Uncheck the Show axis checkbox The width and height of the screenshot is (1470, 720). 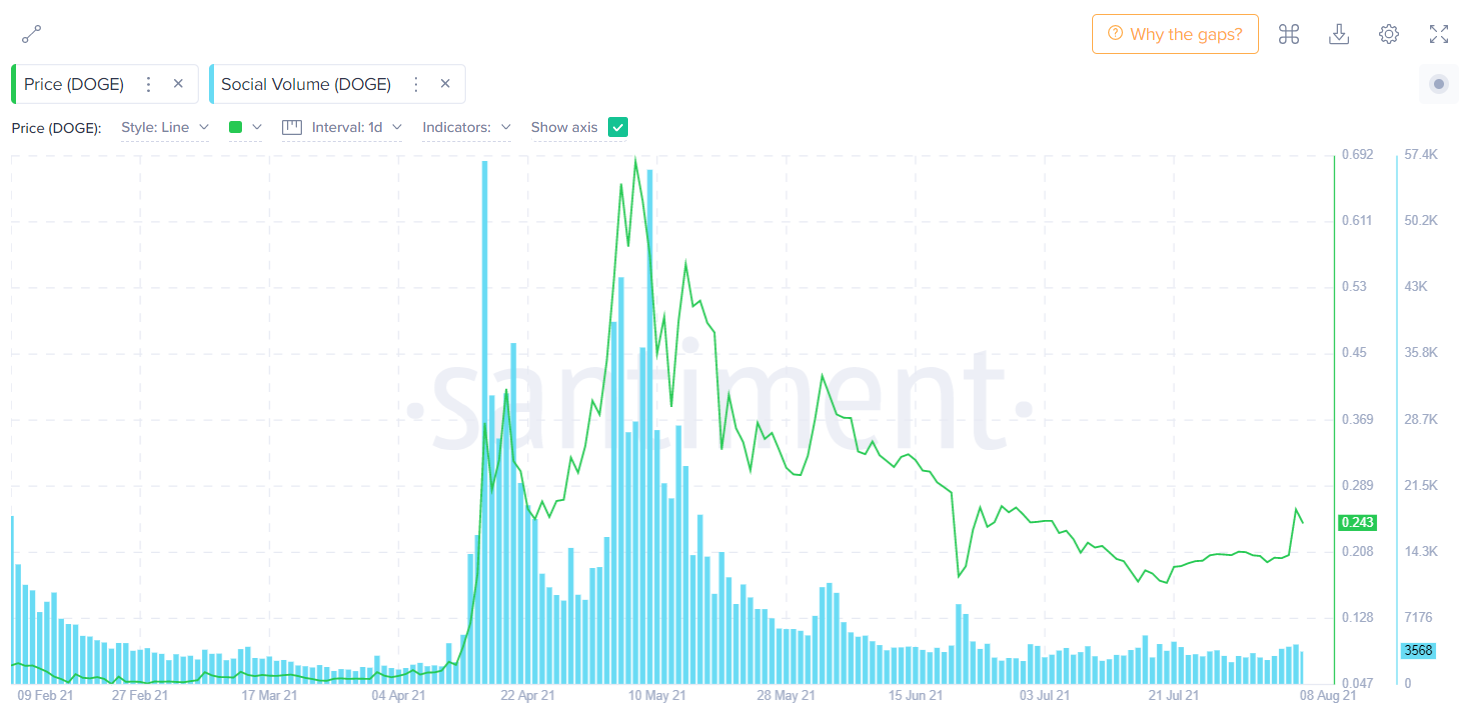pos(618,127)
